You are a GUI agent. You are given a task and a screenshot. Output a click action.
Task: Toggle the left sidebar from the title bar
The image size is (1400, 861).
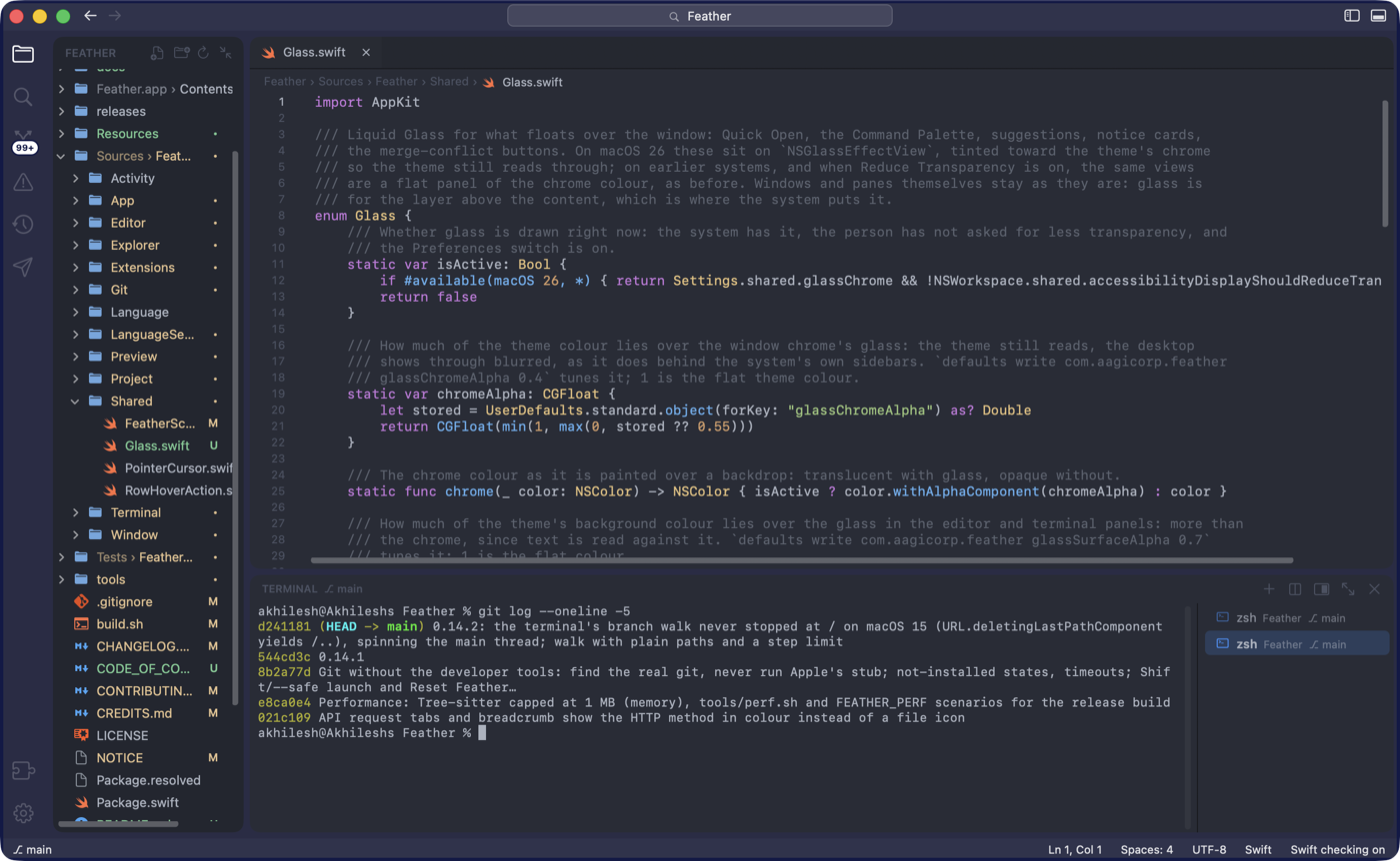click(1352, 16)
